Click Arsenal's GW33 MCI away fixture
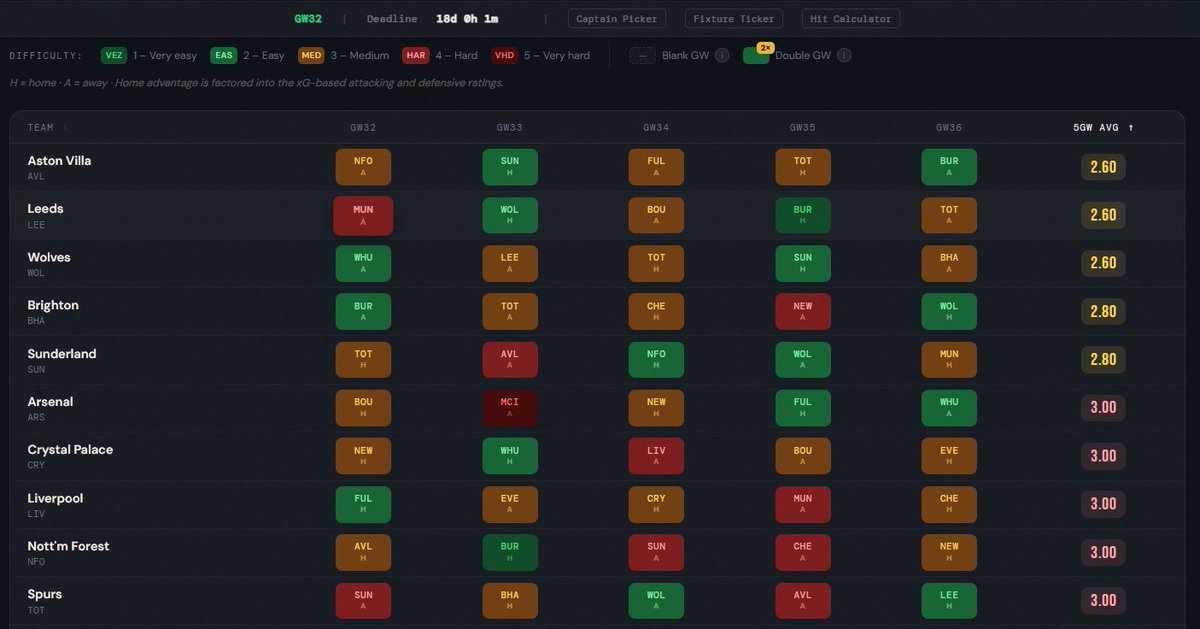Image resolution: width=1200 pixels, height=629 pixels. pos(510,408)
